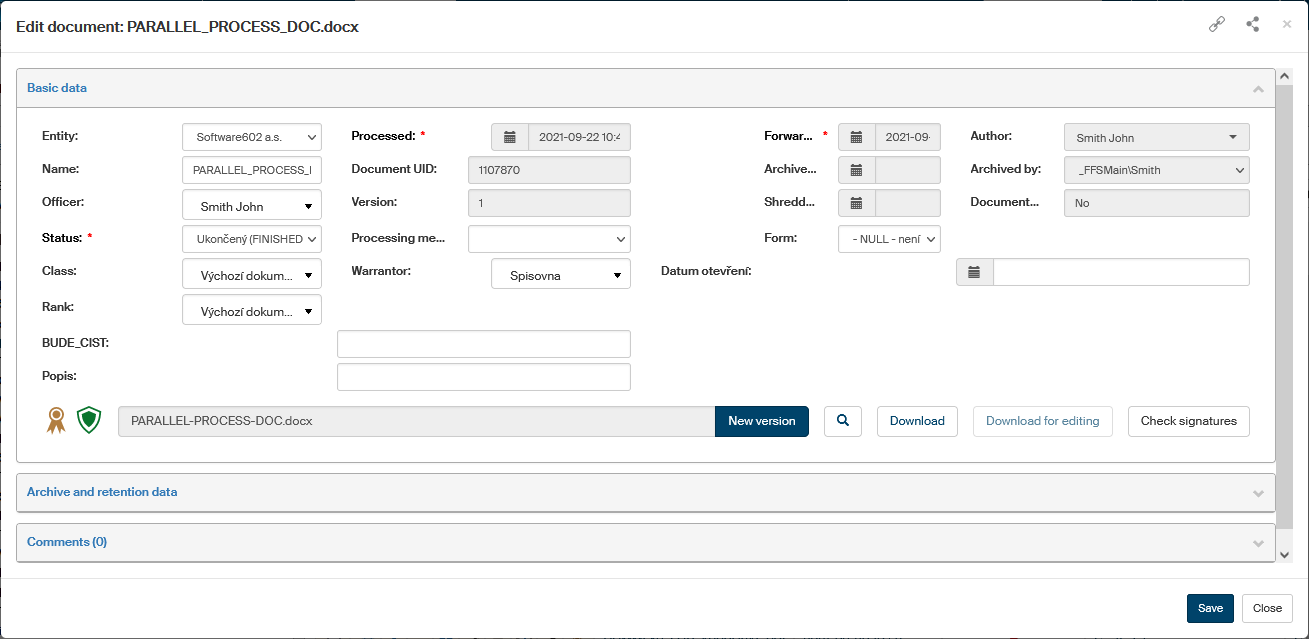Viewport: 1309px width, 639px height.
Task: Click the Save button
Action: coord(1210,608)
